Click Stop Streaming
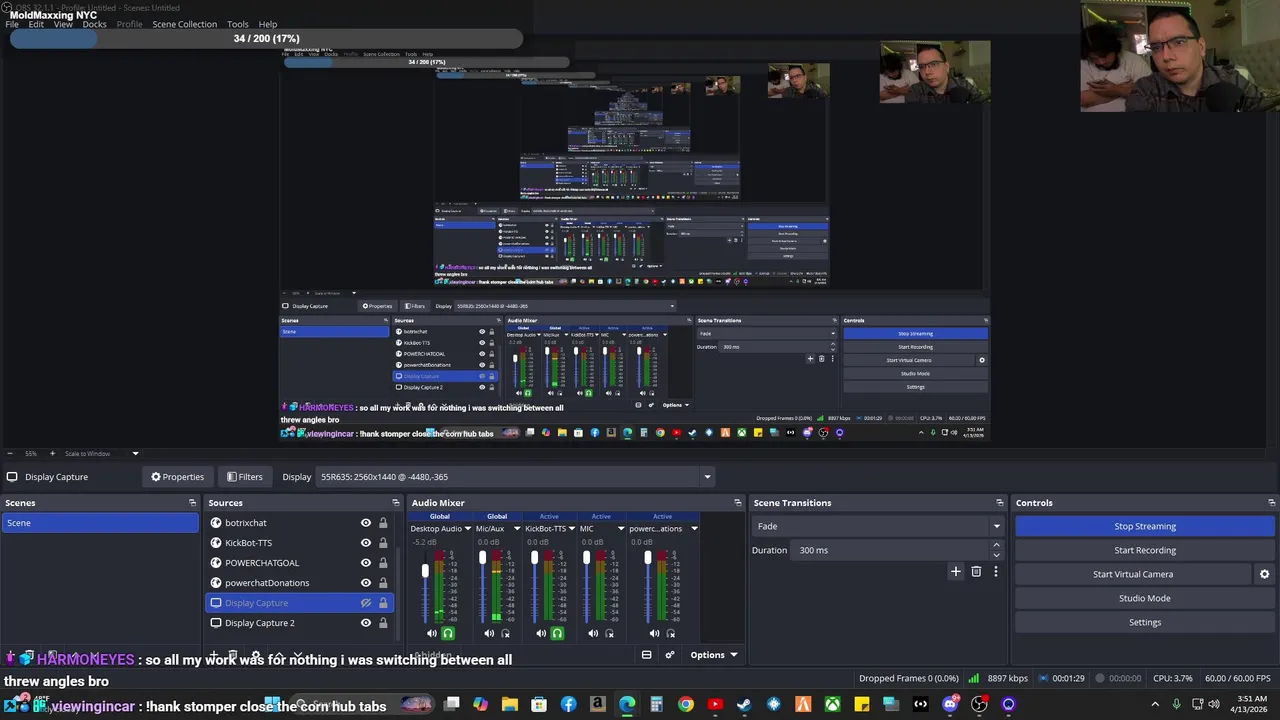Screen dimensions: 1280x720 1145,526
